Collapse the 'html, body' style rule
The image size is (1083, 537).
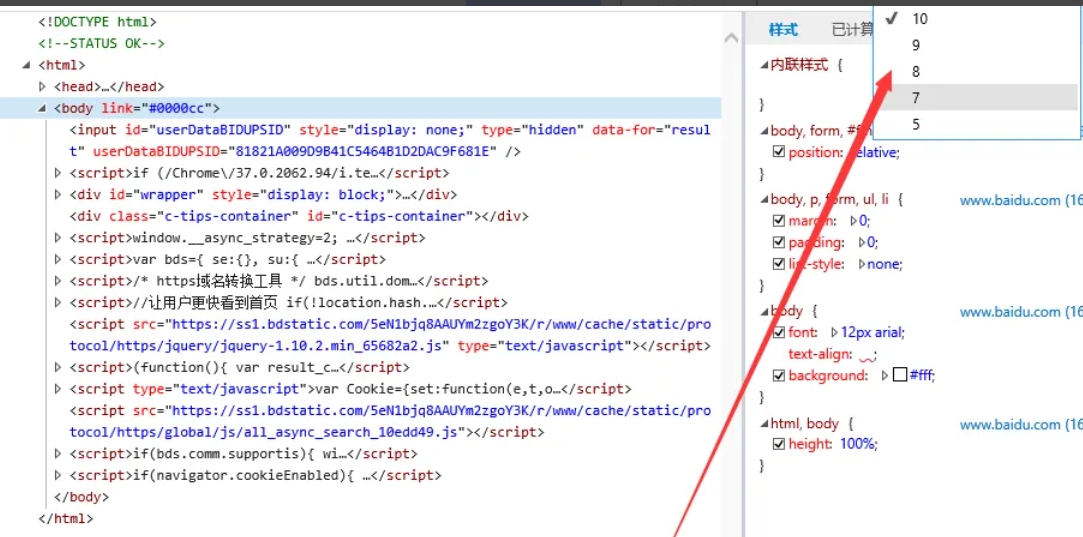click(x=764, y=424)
